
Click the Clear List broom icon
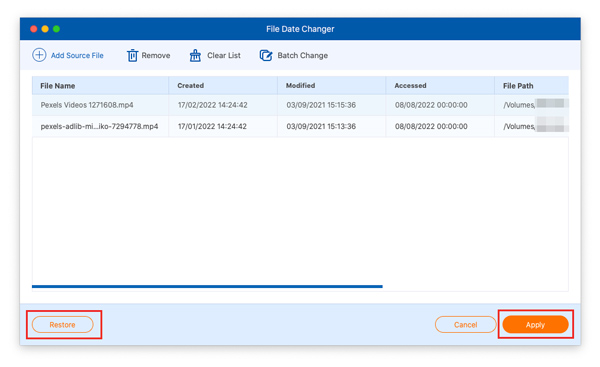point(195,55)
